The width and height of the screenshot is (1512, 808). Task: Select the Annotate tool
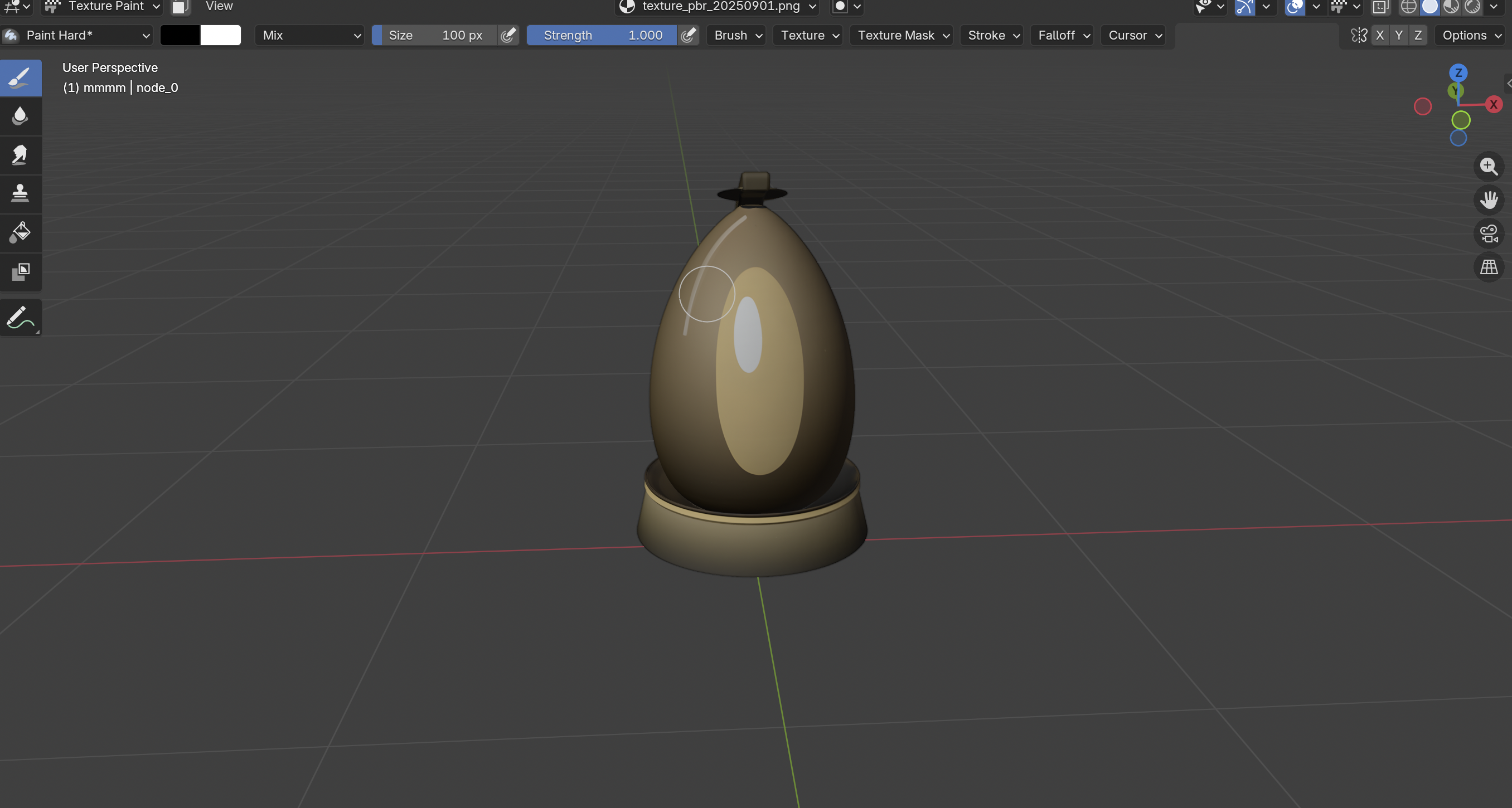click(21, 318)
